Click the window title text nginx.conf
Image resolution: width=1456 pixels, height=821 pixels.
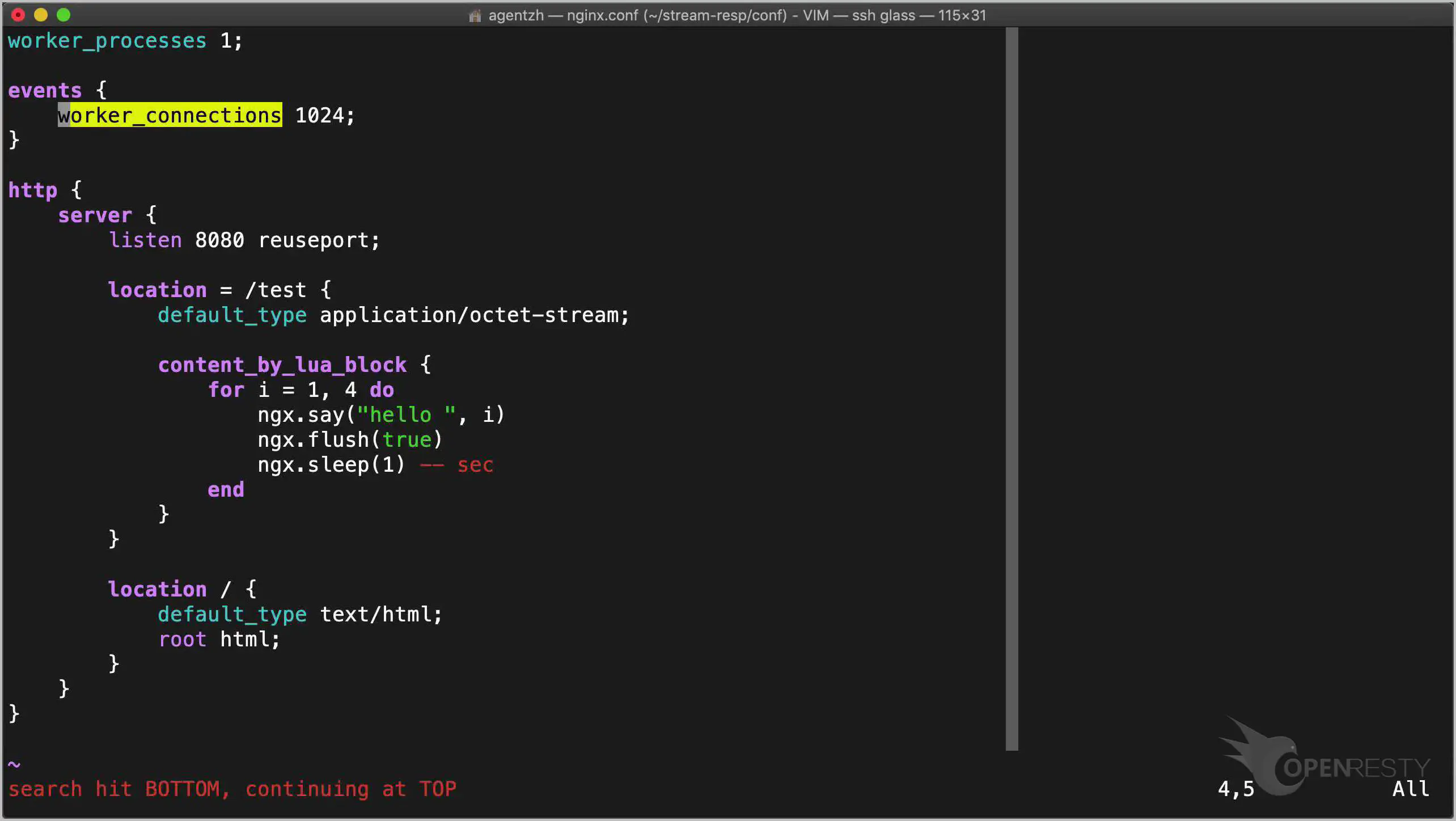(x=602, y=15)
